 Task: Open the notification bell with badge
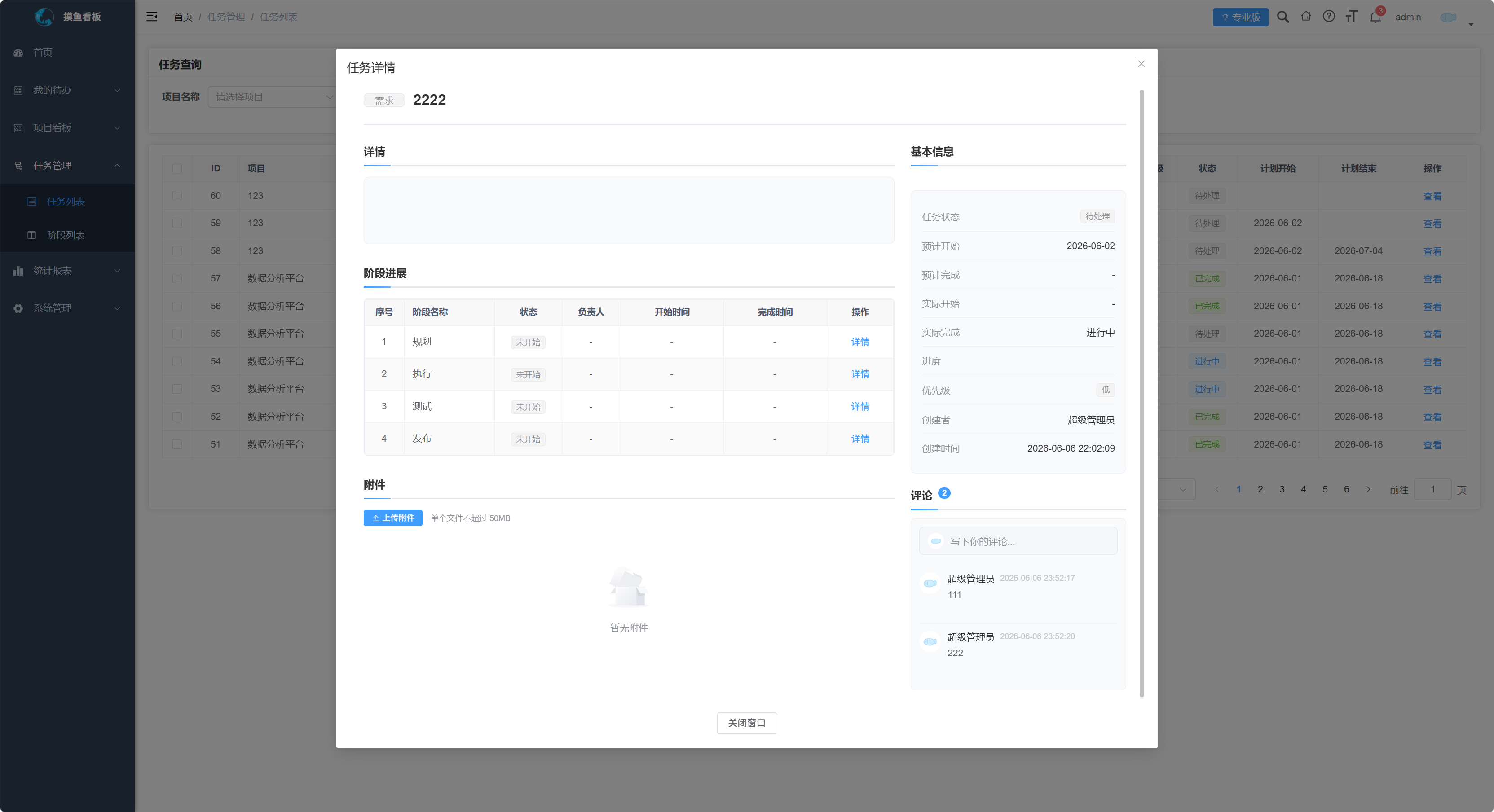click(x=1375, y=17)
